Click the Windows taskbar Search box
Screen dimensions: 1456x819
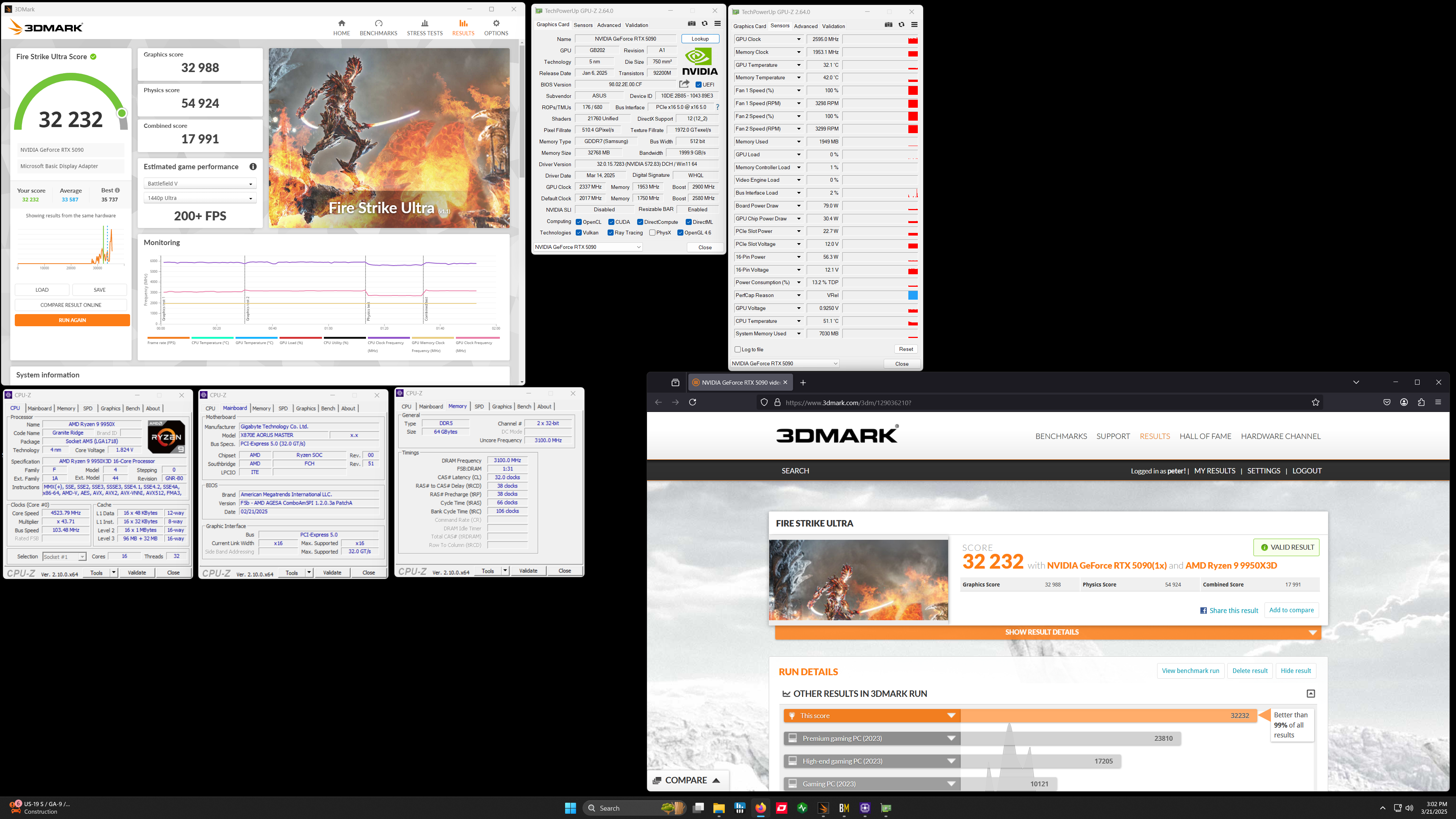(x=635, y=808)
